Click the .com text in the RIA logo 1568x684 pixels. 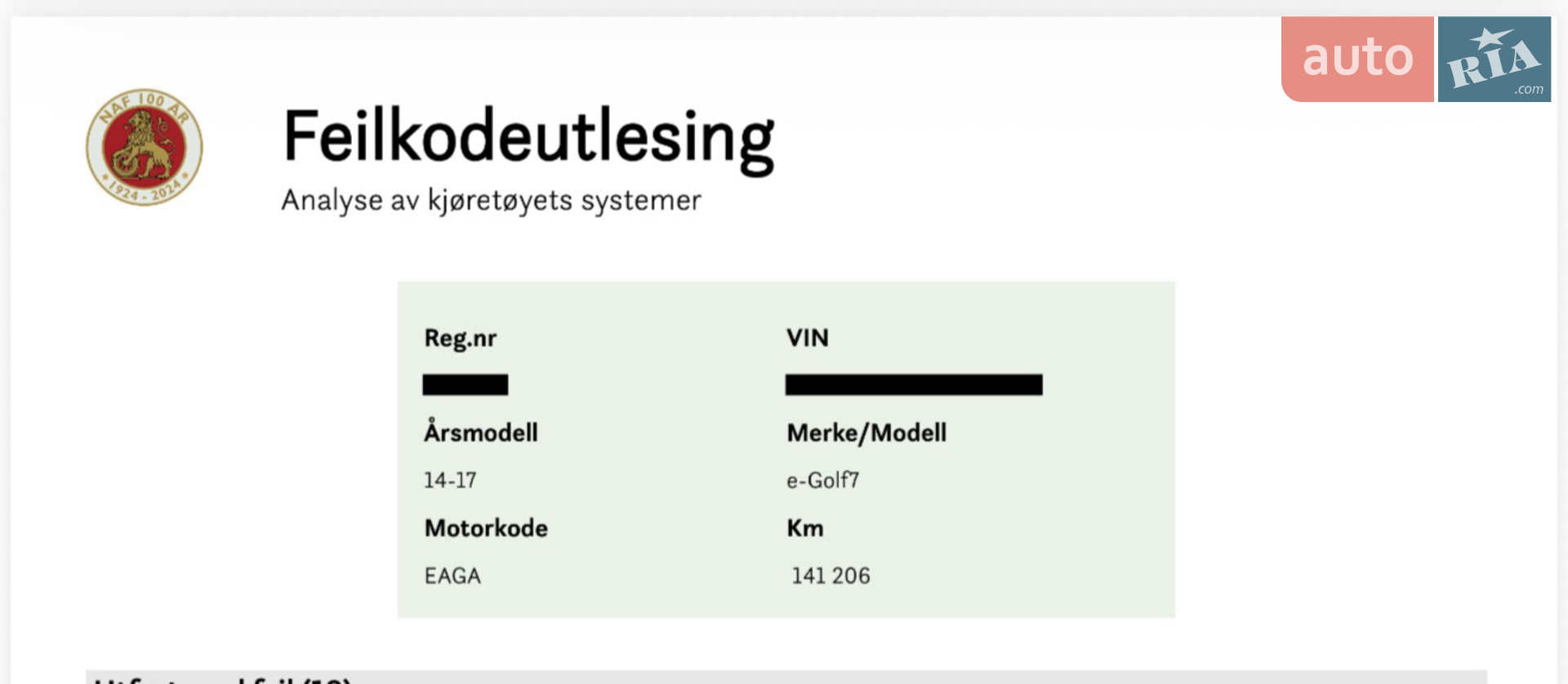1529,89
